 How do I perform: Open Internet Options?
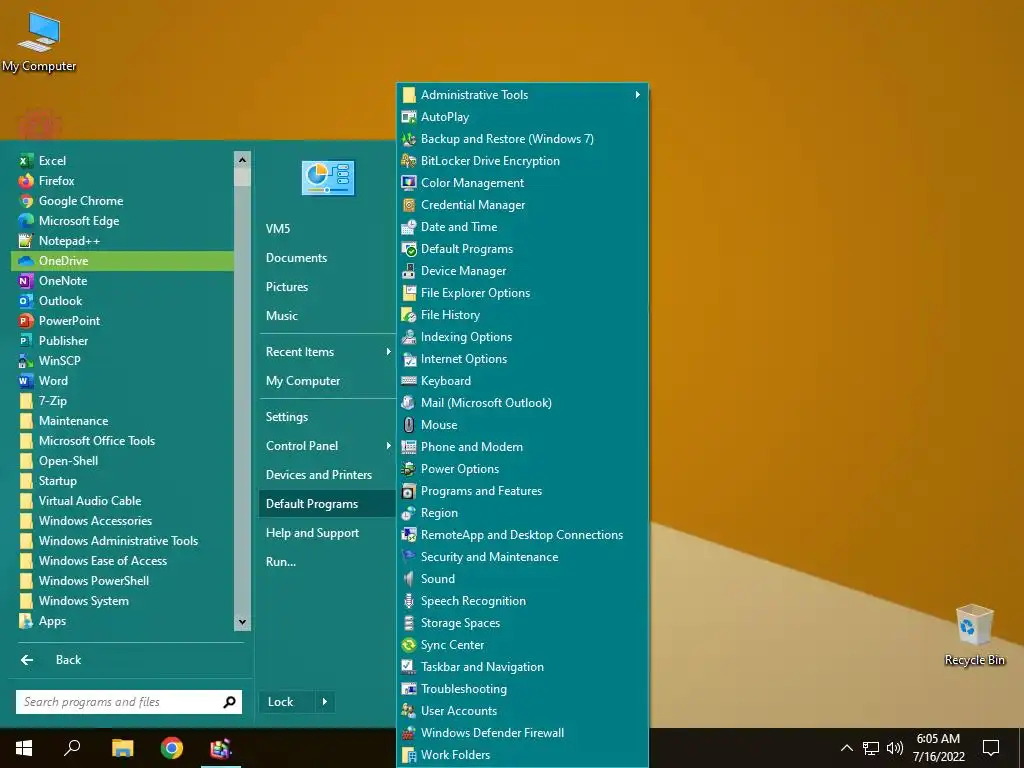pyautogui.click(x=522, y=359)
